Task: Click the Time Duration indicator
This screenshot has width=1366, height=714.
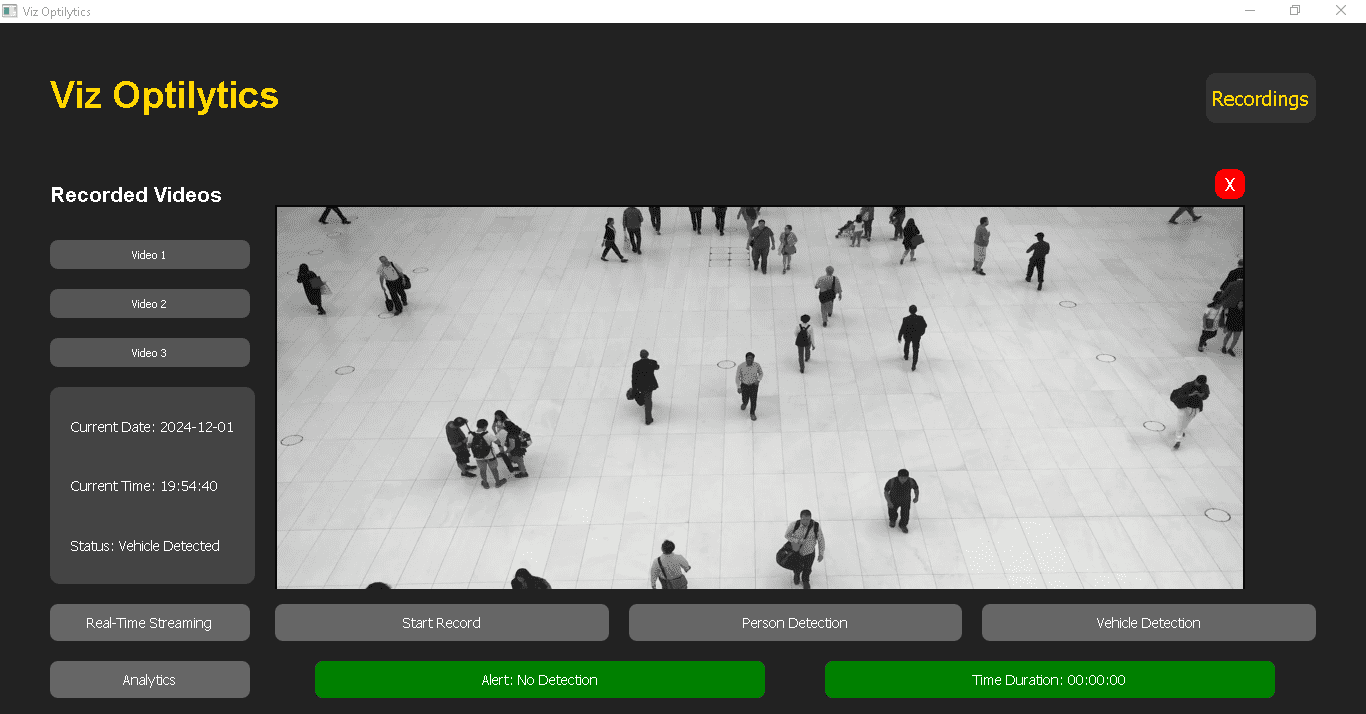Action: [1049, 680]
